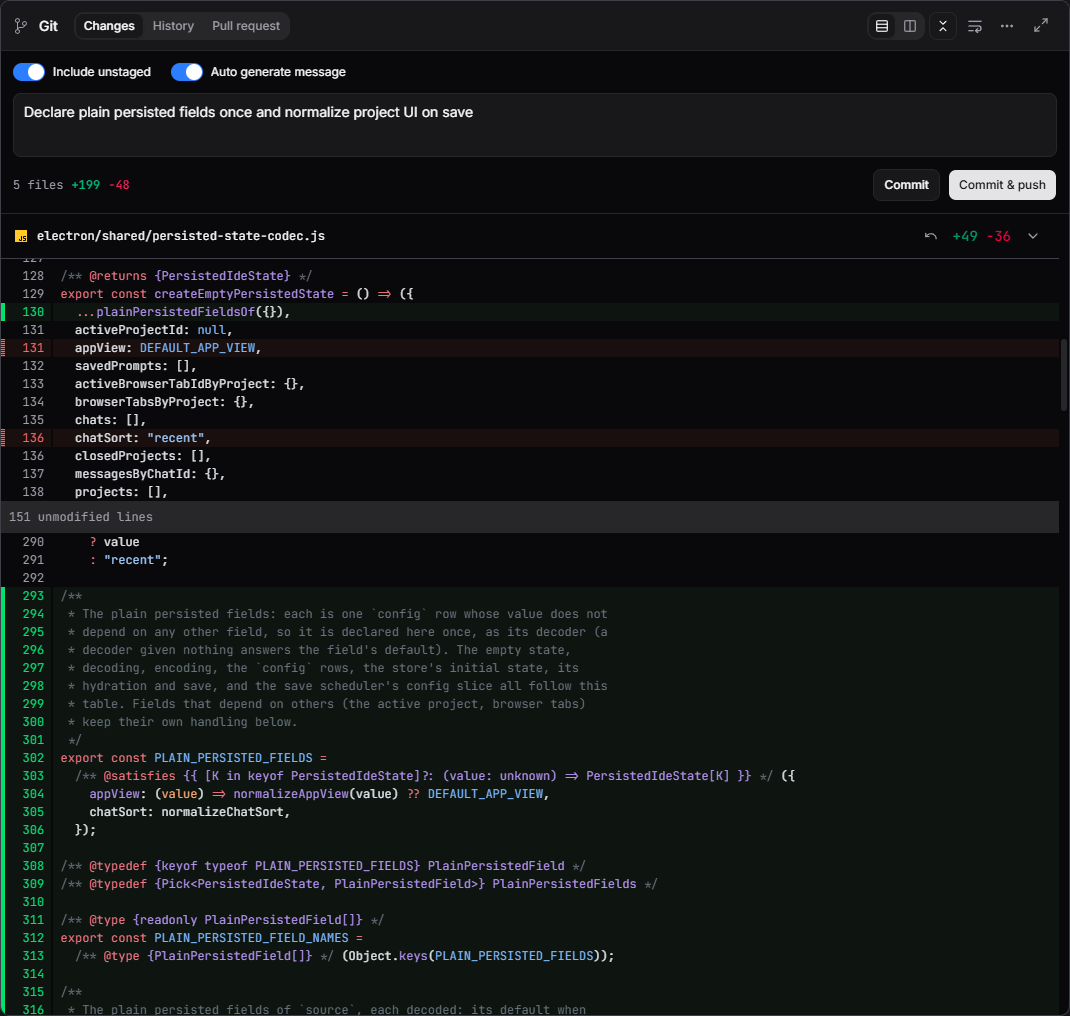Click removed line number 131

click(33, 348)
